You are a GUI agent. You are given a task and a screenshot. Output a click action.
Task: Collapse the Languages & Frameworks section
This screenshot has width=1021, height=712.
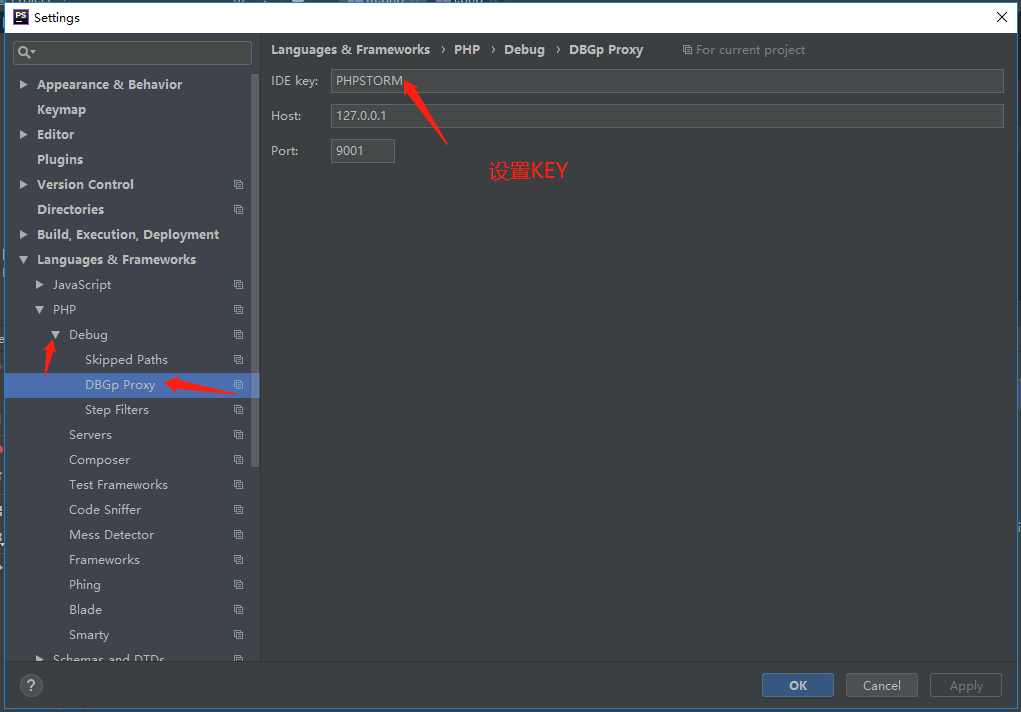(x=24, y=260)
